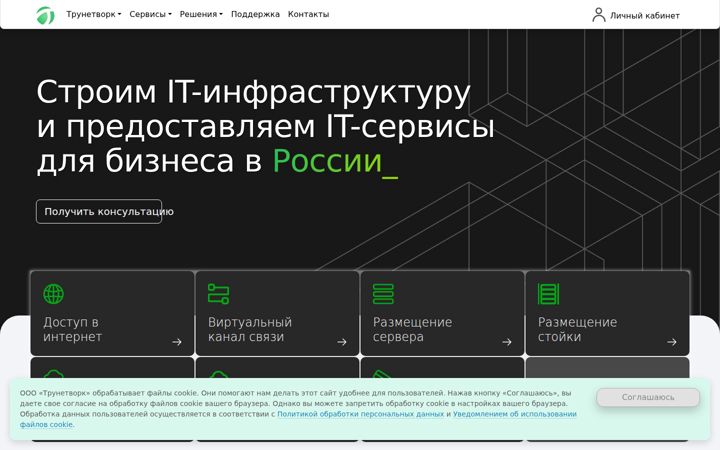Click the user profile icon
The width and height of the screenshot is (720, 450).
[x=598, y=15]
